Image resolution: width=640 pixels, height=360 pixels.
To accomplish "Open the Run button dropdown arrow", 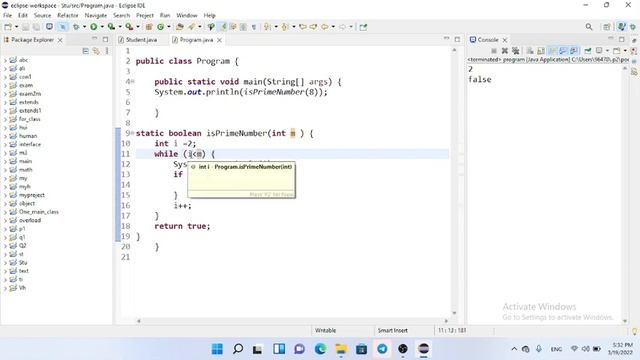I will [102, 27].
